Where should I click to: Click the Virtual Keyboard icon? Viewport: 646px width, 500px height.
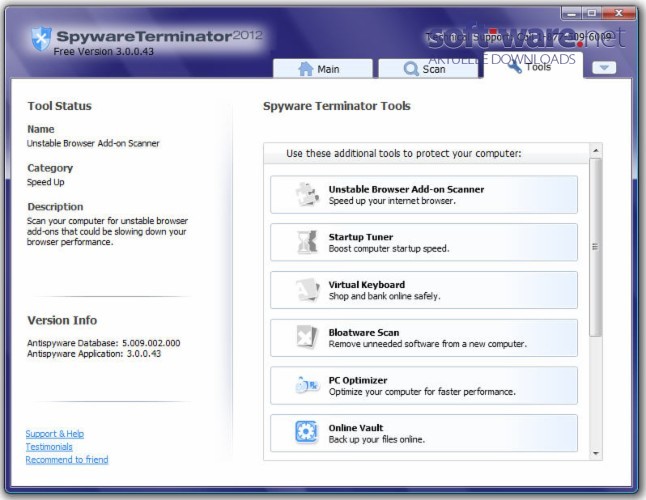coord(307,290)
